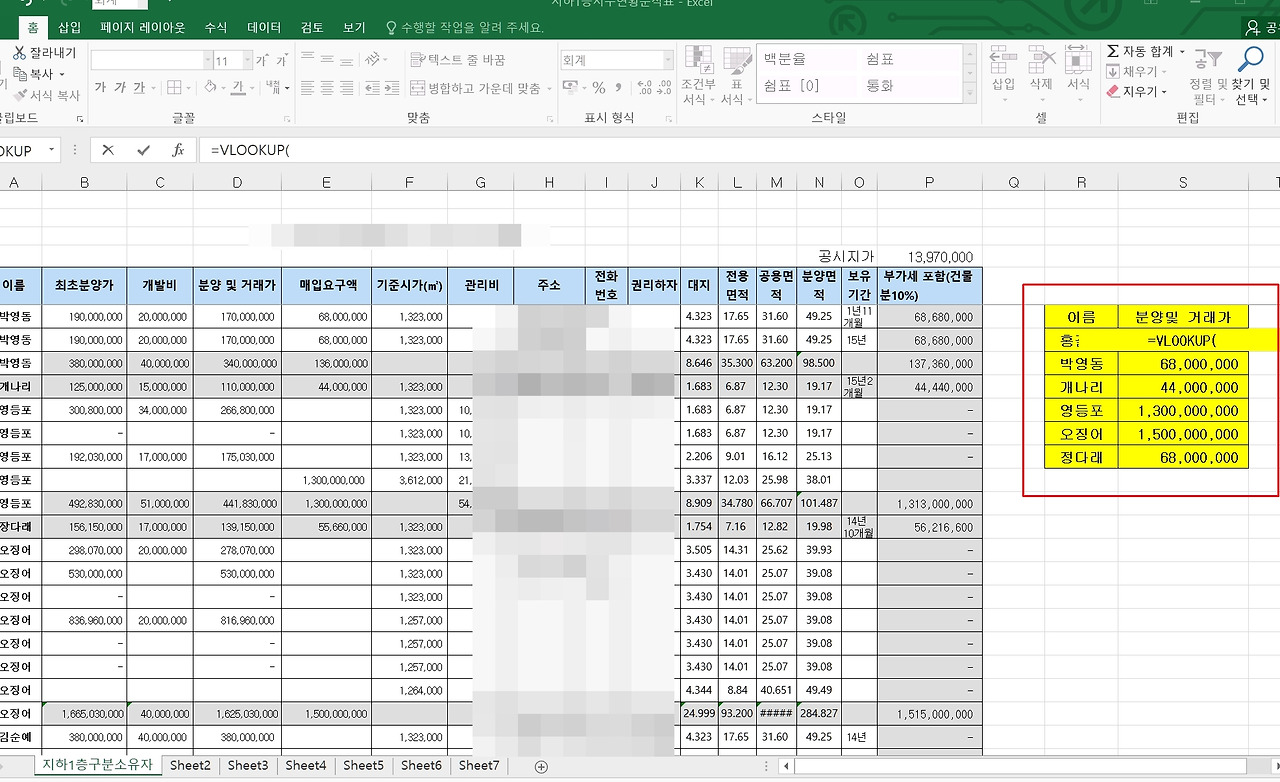
Task: Toggle Wrap Text (텍스트 줄 바꿈)
Action: (x=460, y=61)
